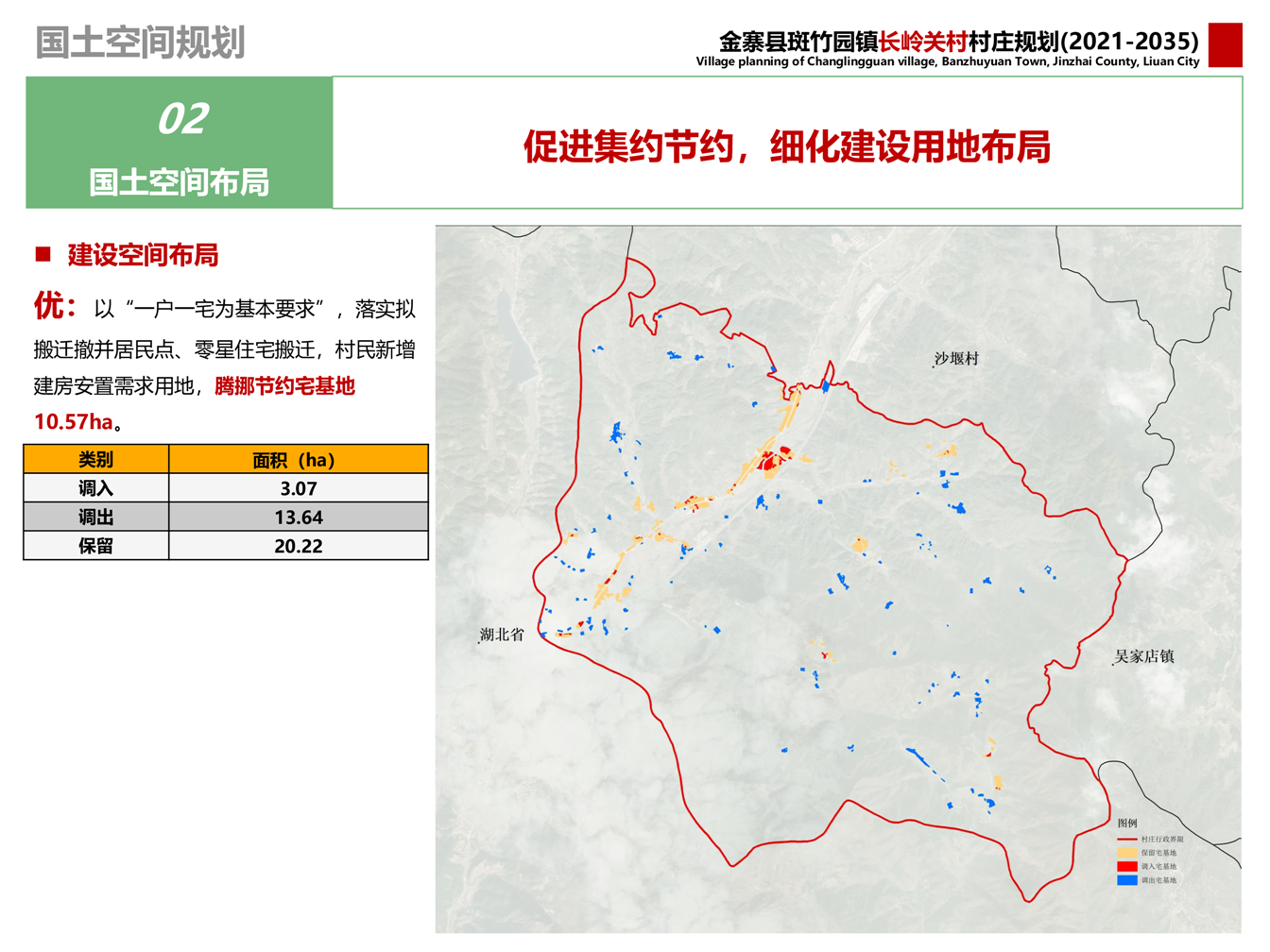The height and width of the screenshot is (952, 1270).
Task: Click the red value 10.57ha
Action: point(74,422)
